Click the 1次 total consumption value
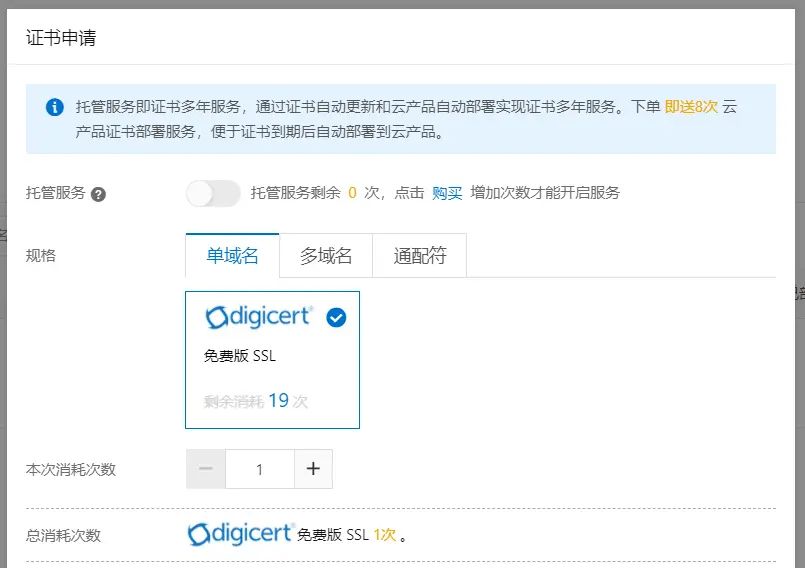 pyautogui.click(x=385, y=535)
